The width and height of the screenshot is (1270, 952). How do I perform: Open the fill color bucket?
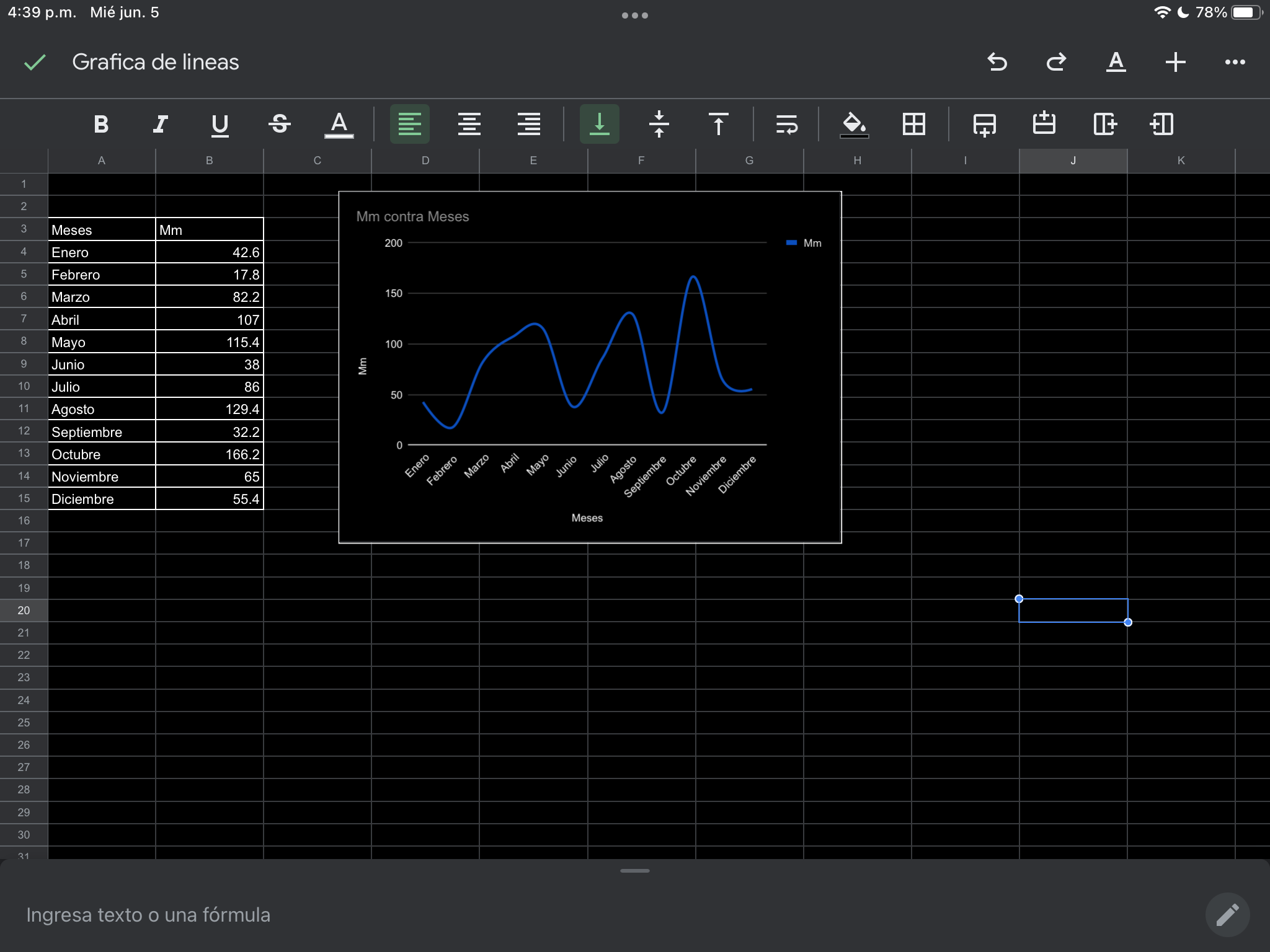[x=854, y=124]
